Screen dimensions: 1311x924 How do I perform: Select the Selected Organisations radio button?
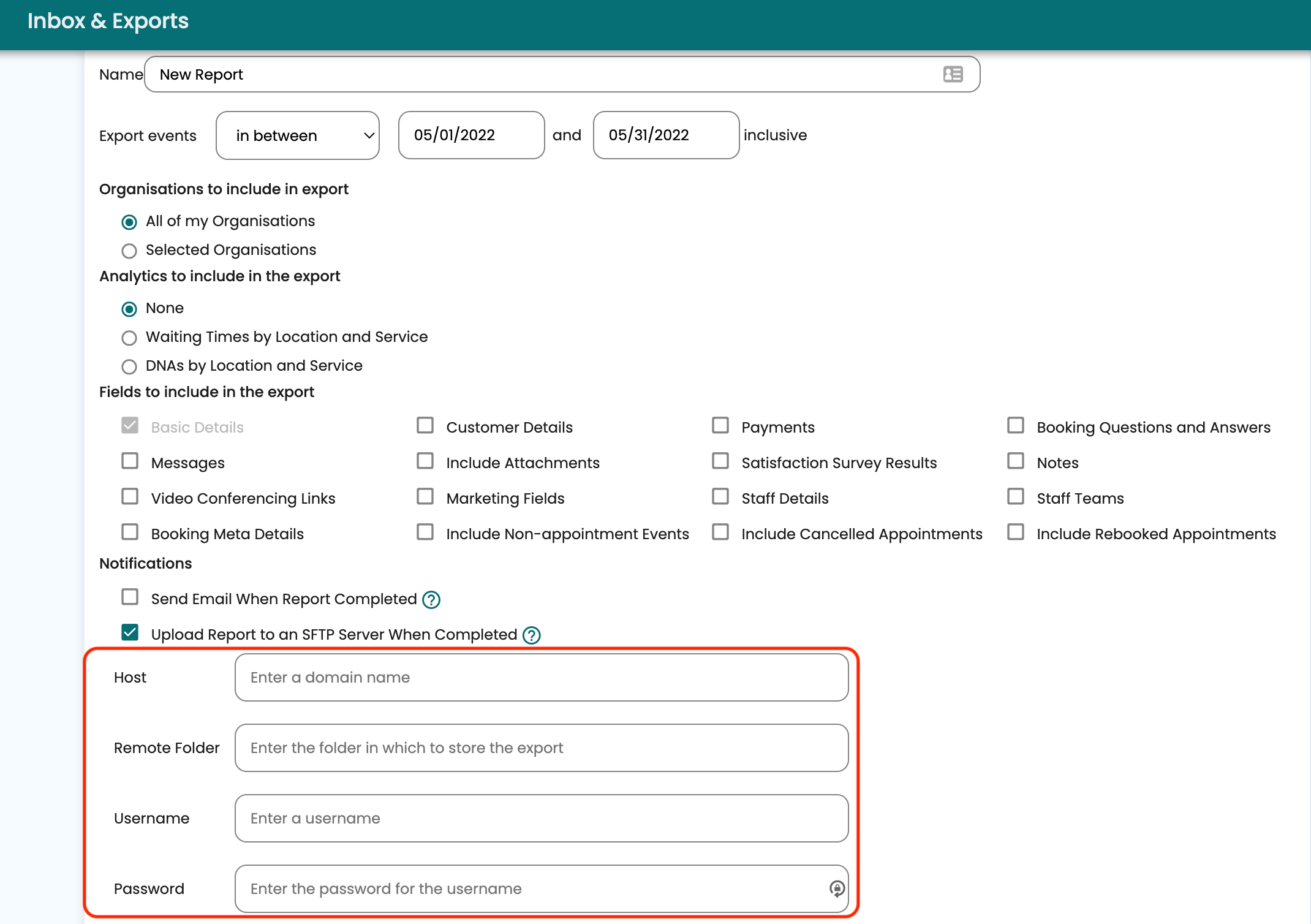coord(129,251)
